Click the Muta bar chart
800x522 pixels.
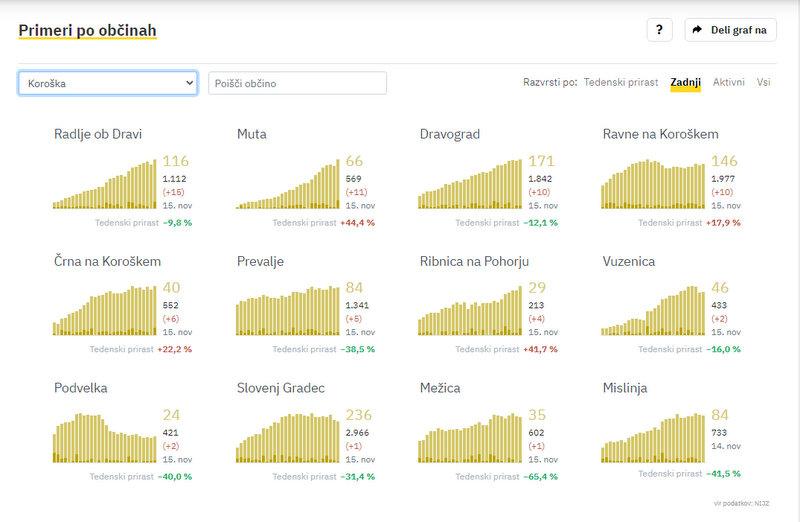tap(289, 183)
